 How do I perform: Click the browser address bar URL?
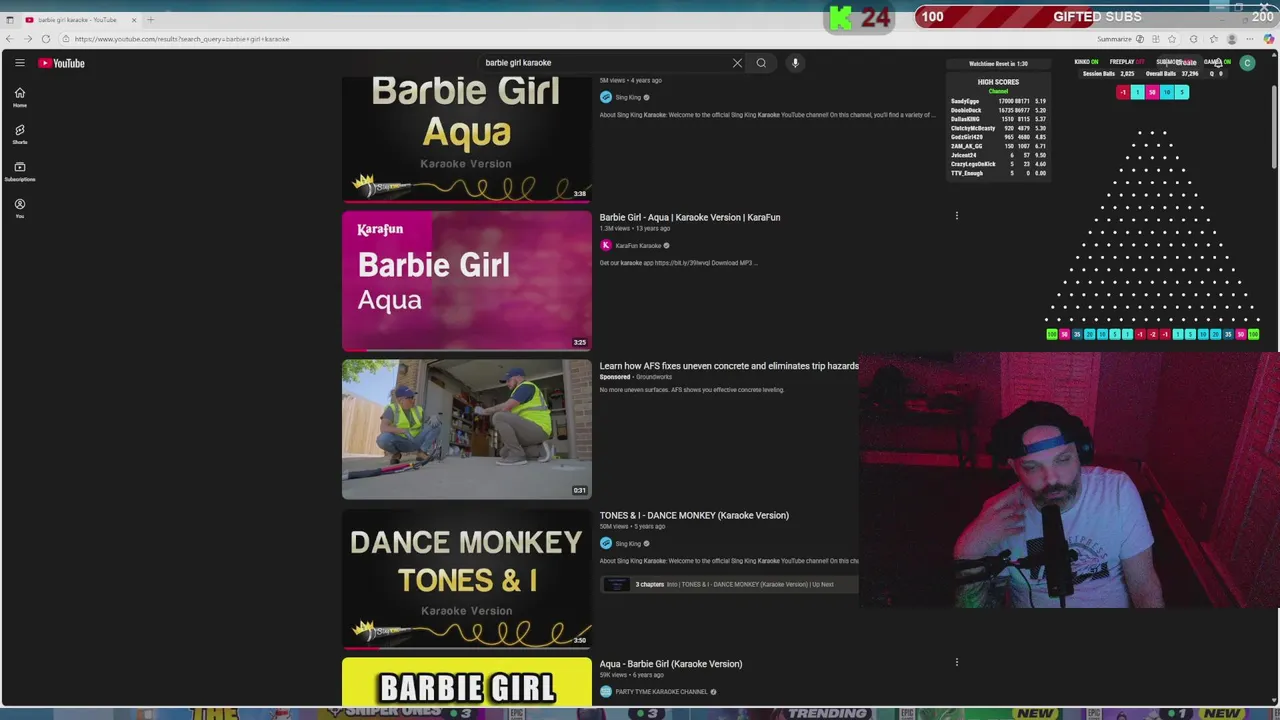coord(181,39)
